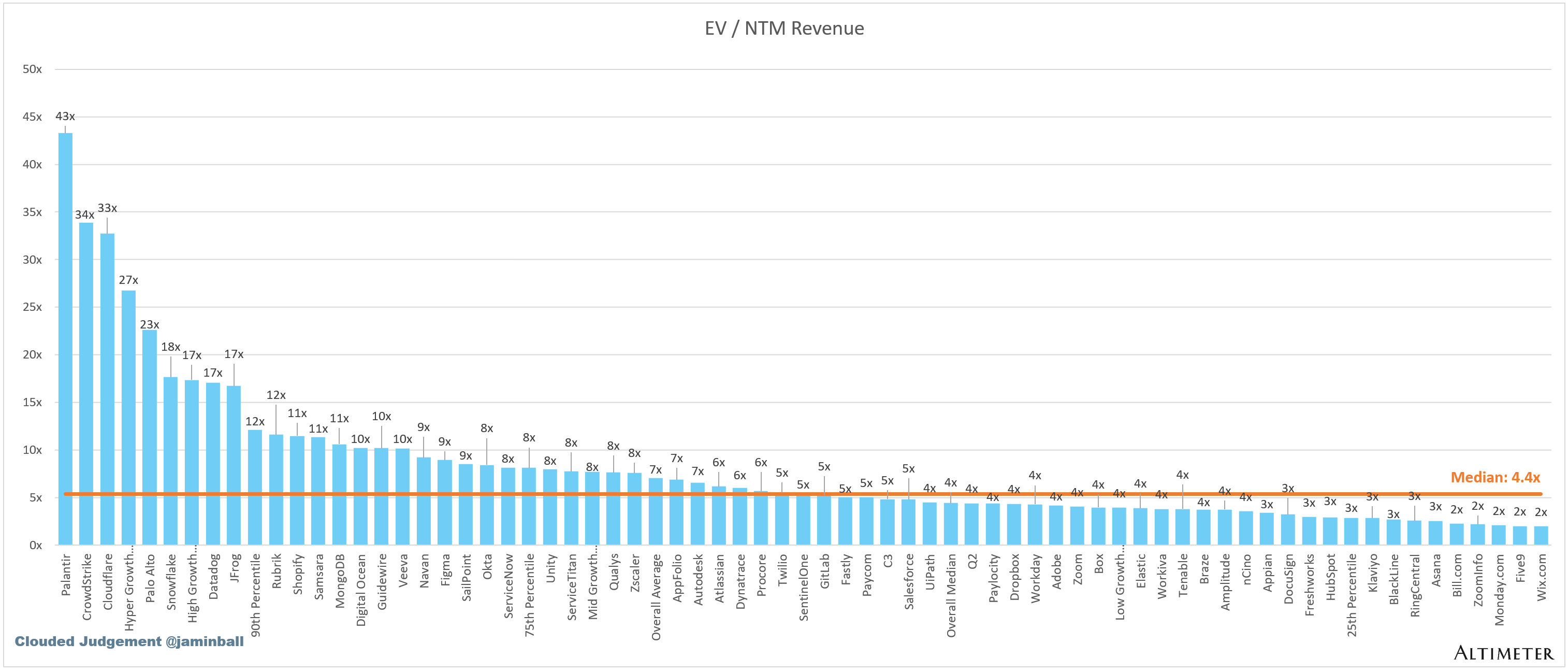Click the "50x" y-axis label
Viewport: 1568px width, 672px height.
[x=32, y=69]
